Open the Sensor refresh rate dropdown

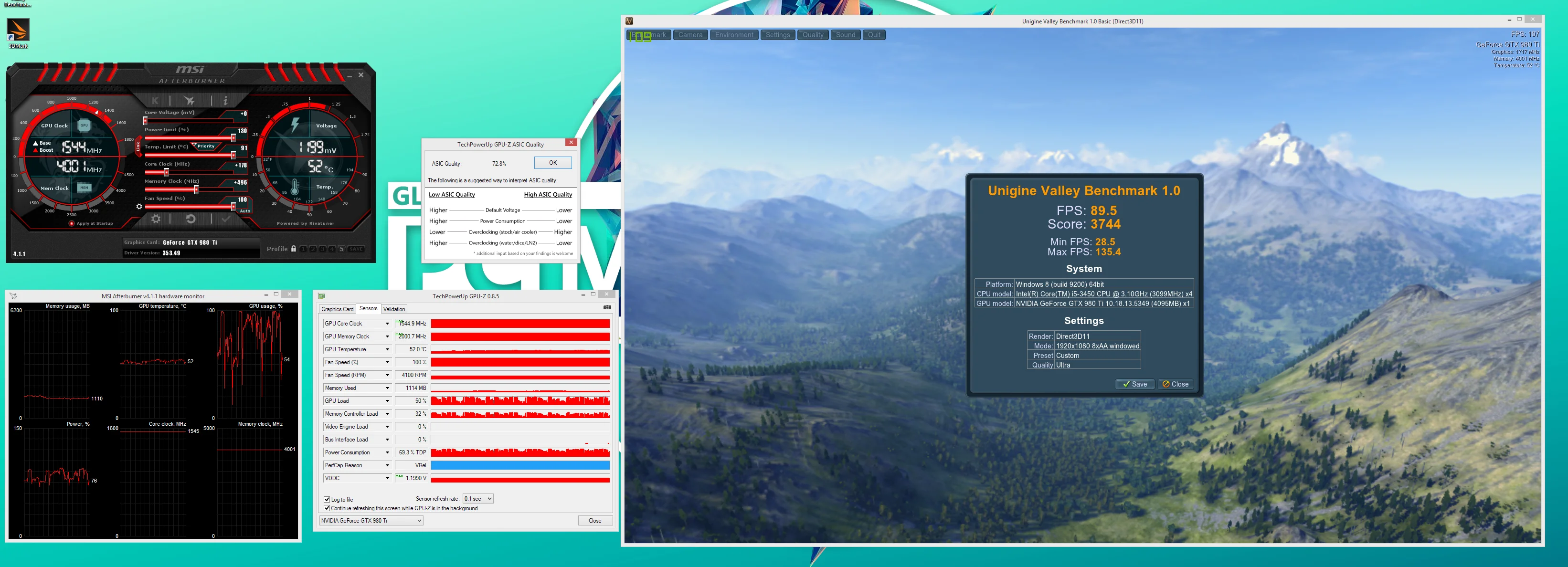478,499
